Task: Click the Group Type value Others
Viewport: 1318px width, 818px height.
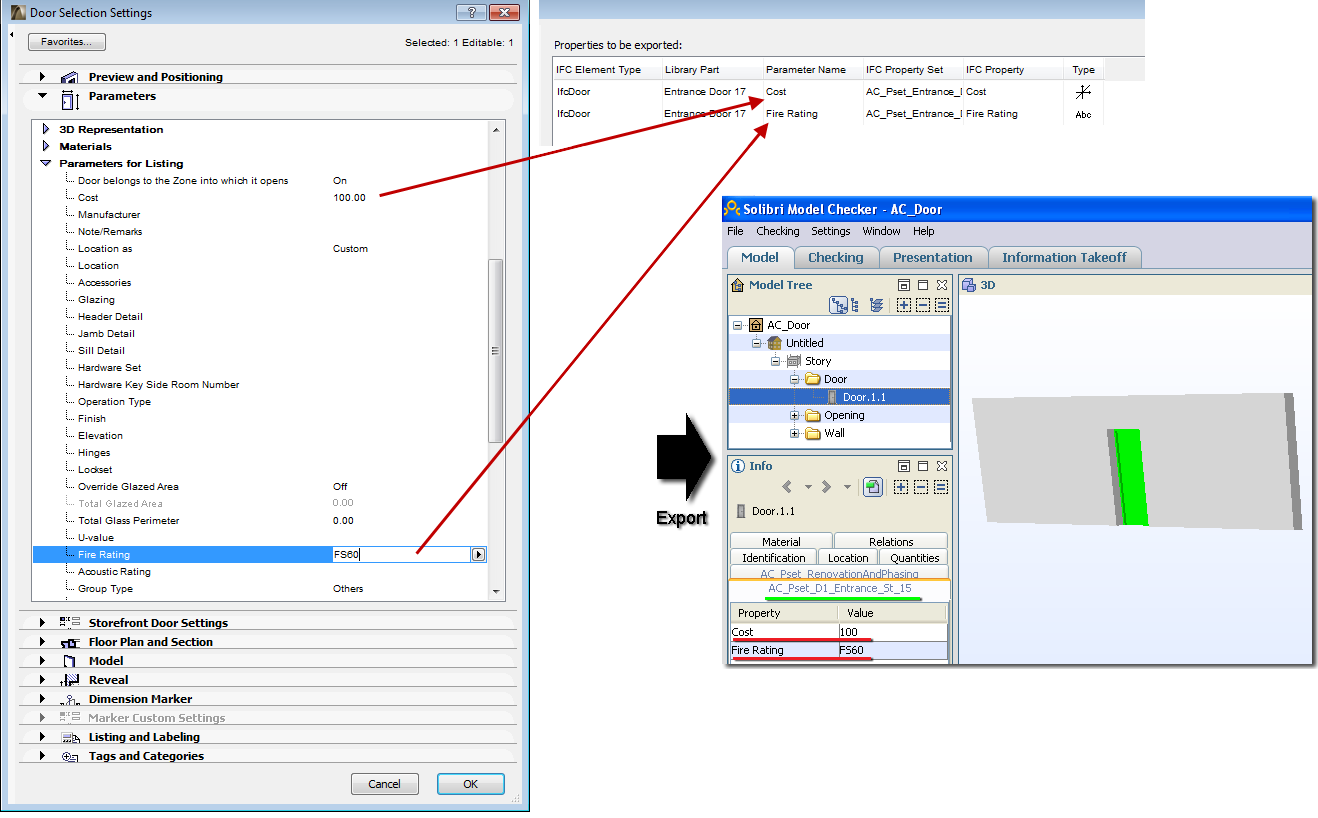Action: (x=348, y=589)
